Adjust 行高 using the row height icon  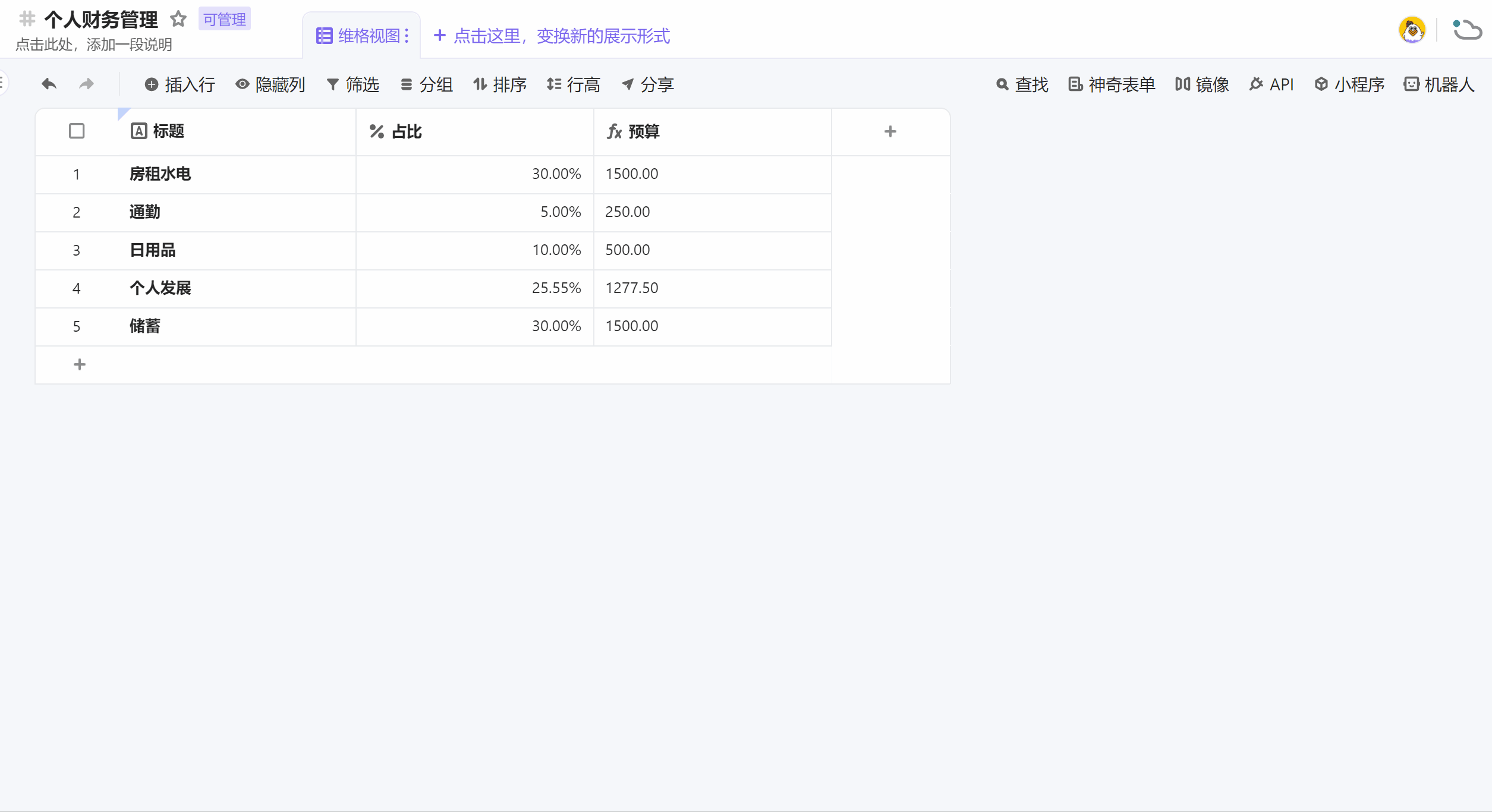click(x=554, y=84)
